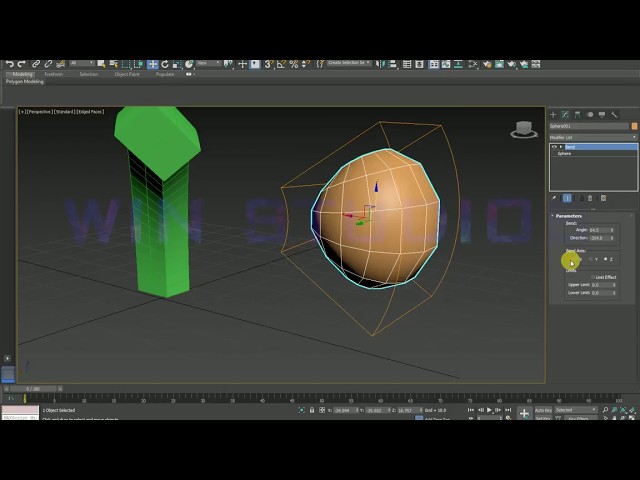Open Curve Editor icon
This screenshot has height=480, width=640.
(x=446, y=64)
